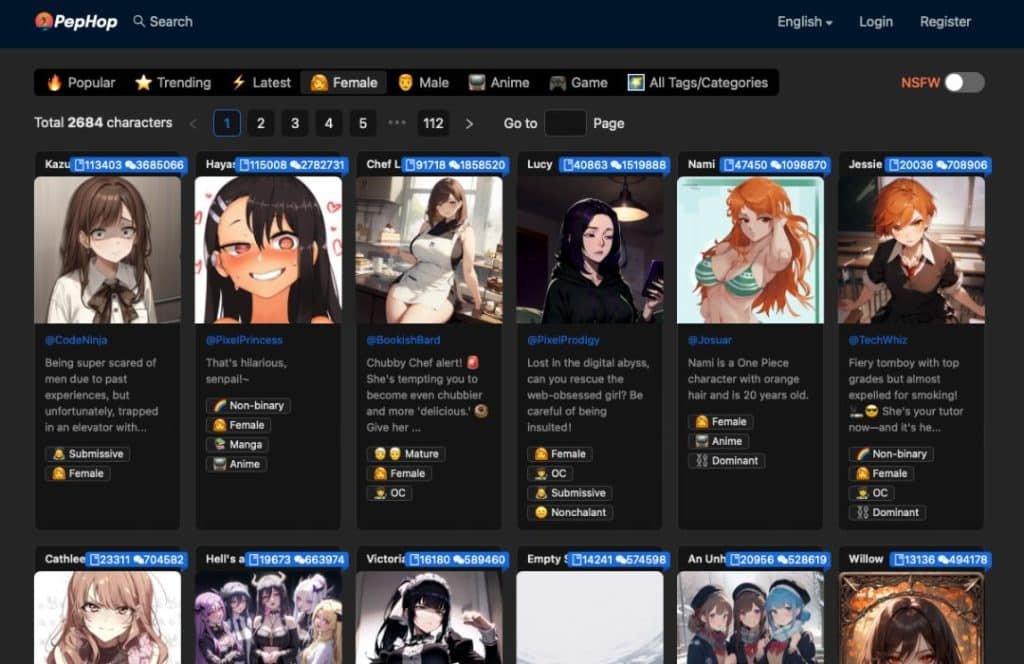The image size is (1024, 664).
Task: Click Mature tag on Chef card
Action: click(x=406, y=454)
